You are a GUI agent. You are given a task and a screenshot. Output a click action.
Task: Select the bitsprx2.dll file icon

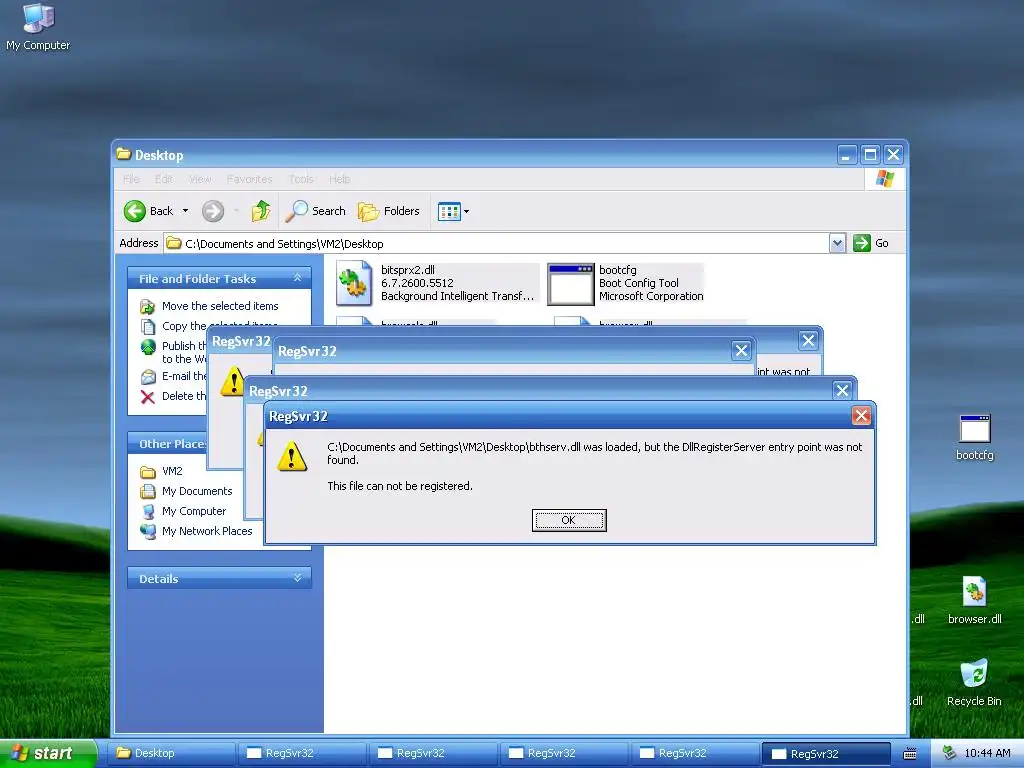[x=354, y=283]
